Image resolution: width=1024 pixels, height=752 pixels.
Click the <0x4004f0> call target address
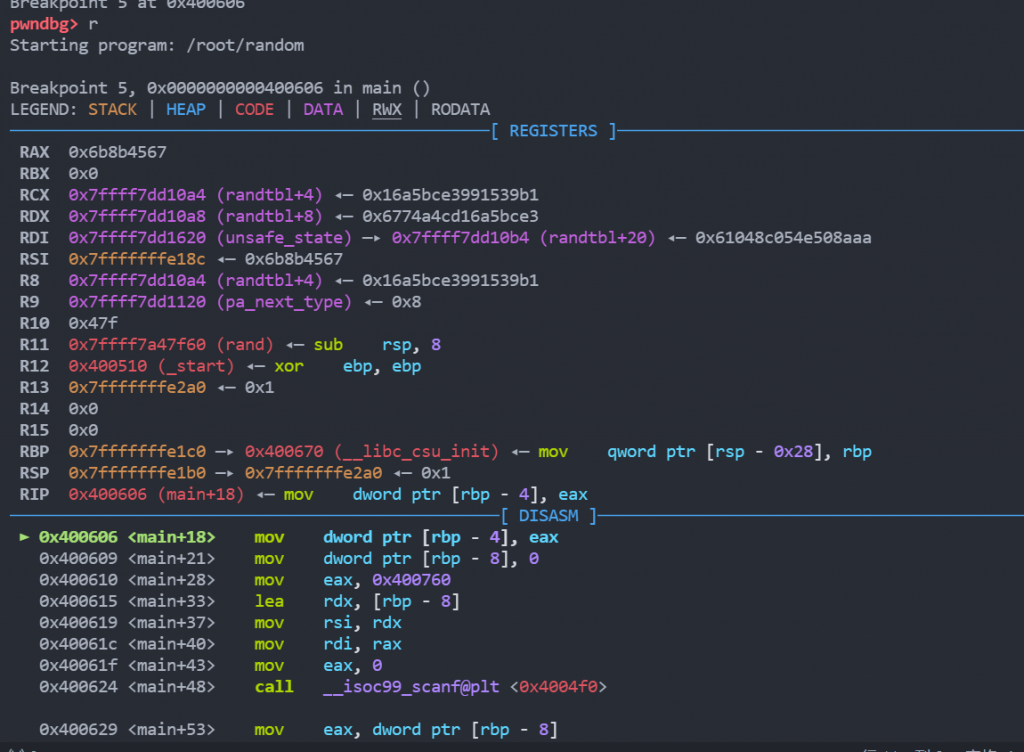tap(558, 687)
